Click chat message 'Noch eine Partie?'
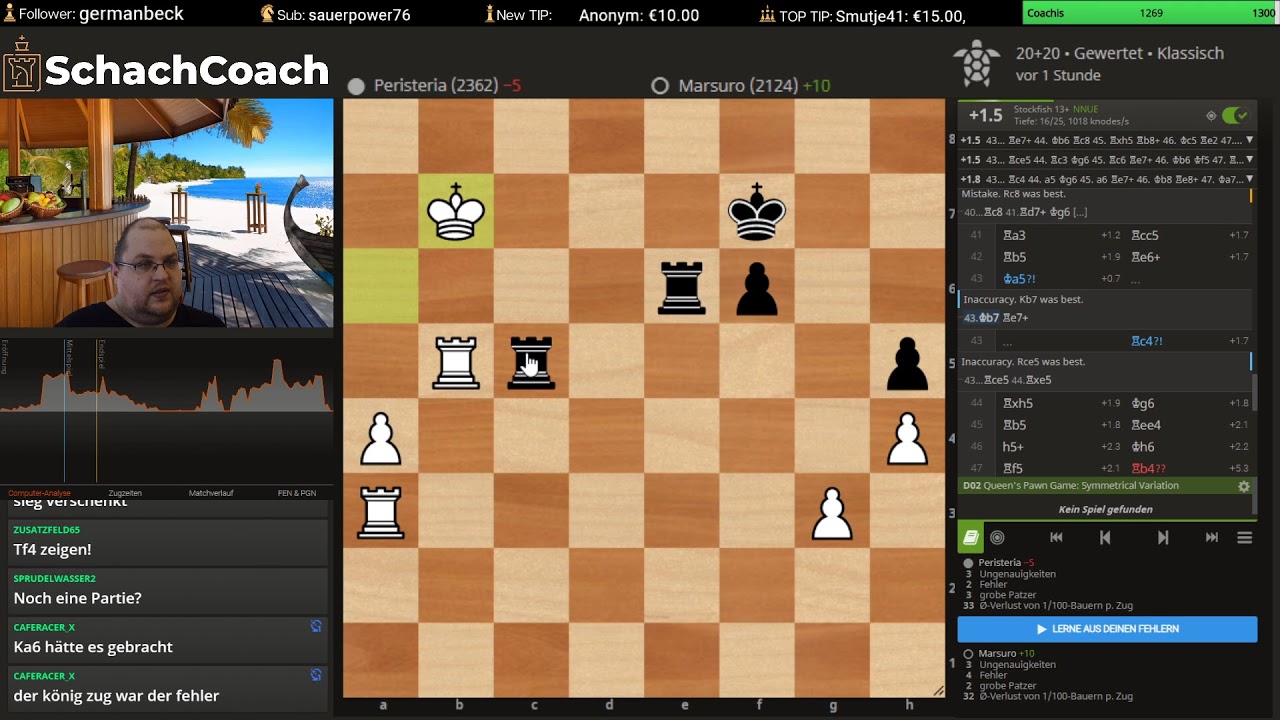Screen dimensions: 1280x720 [x=165, y=590]
